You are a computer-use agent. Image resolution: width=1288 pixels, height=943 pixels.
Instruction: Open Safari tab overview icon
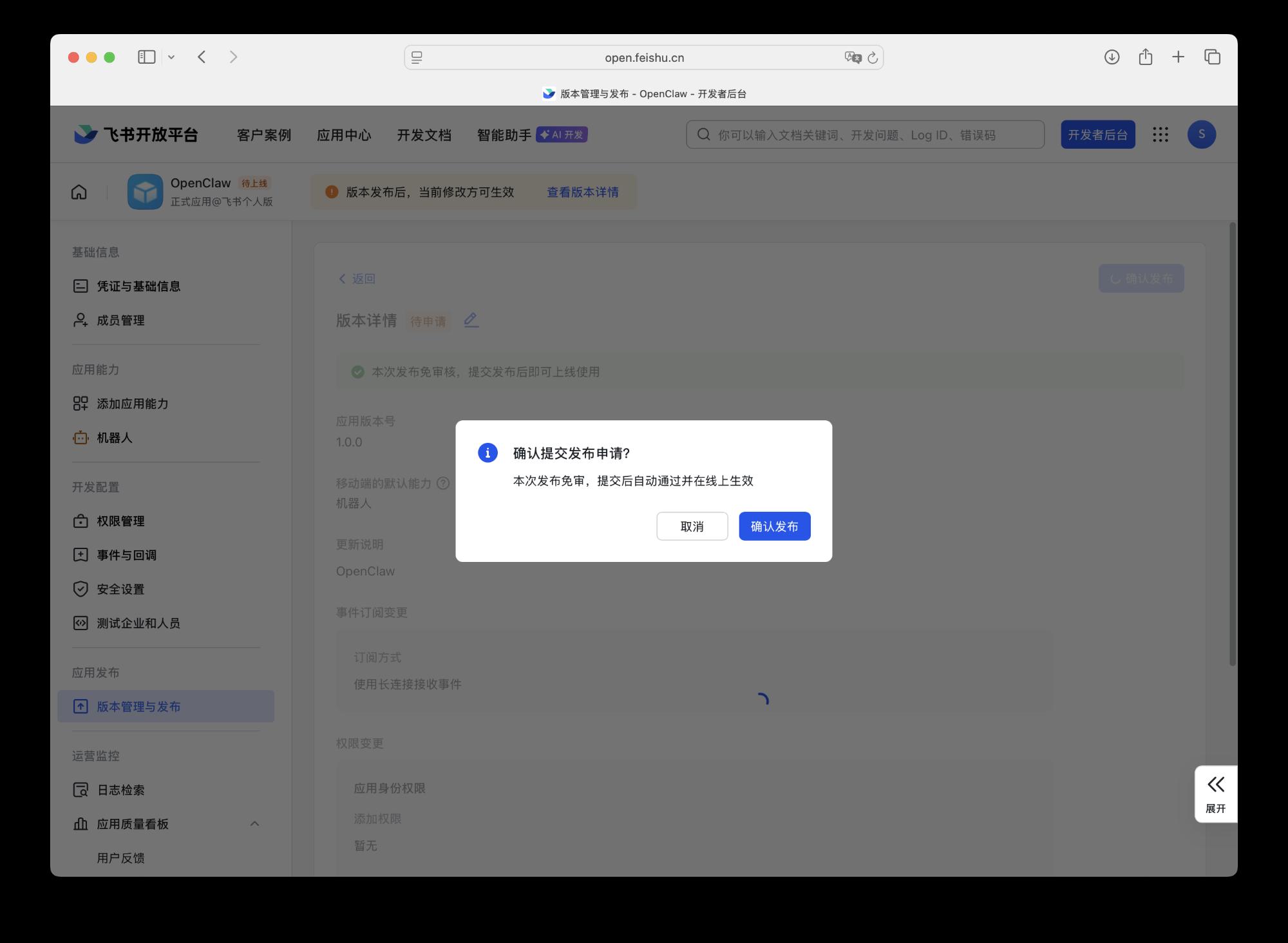[1212, 57]
